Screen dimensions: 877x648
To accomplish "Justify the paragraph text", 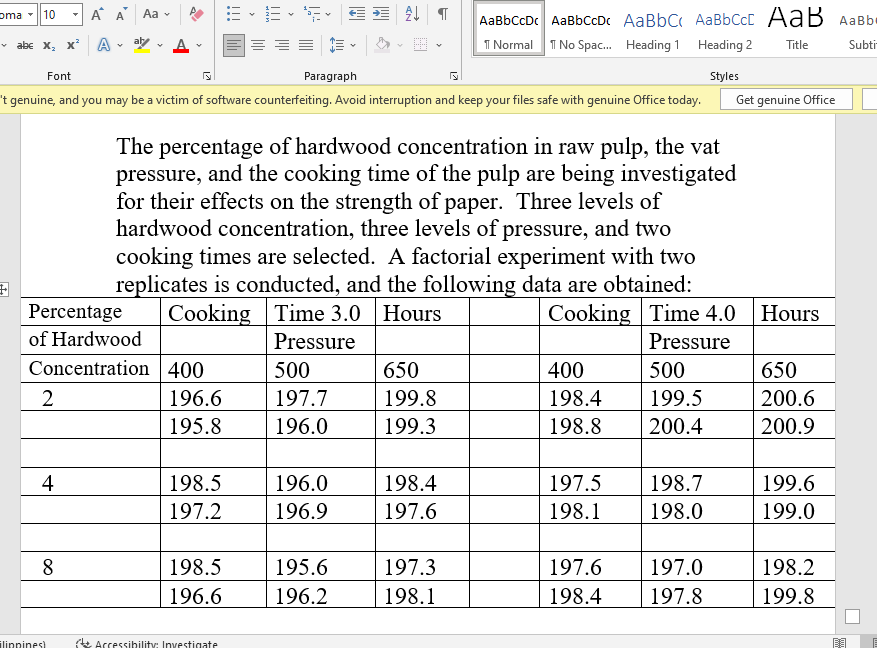I will [306, 45].
